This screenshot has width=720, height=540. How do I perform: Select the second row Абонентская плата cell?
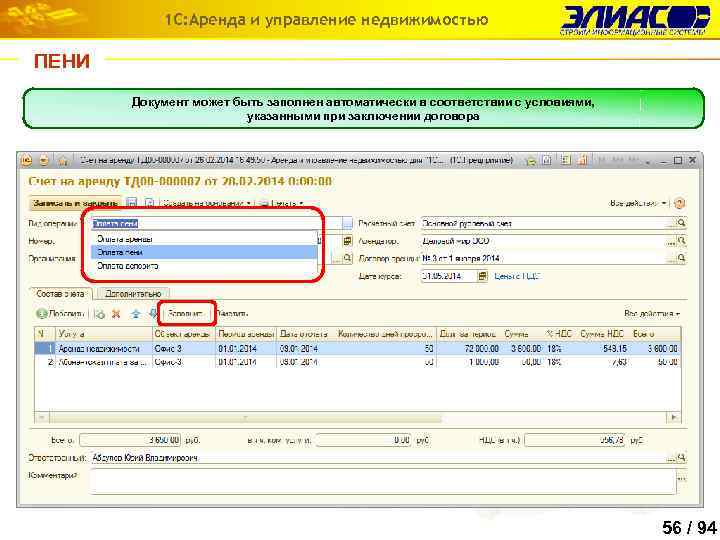(x=103, y=362)
